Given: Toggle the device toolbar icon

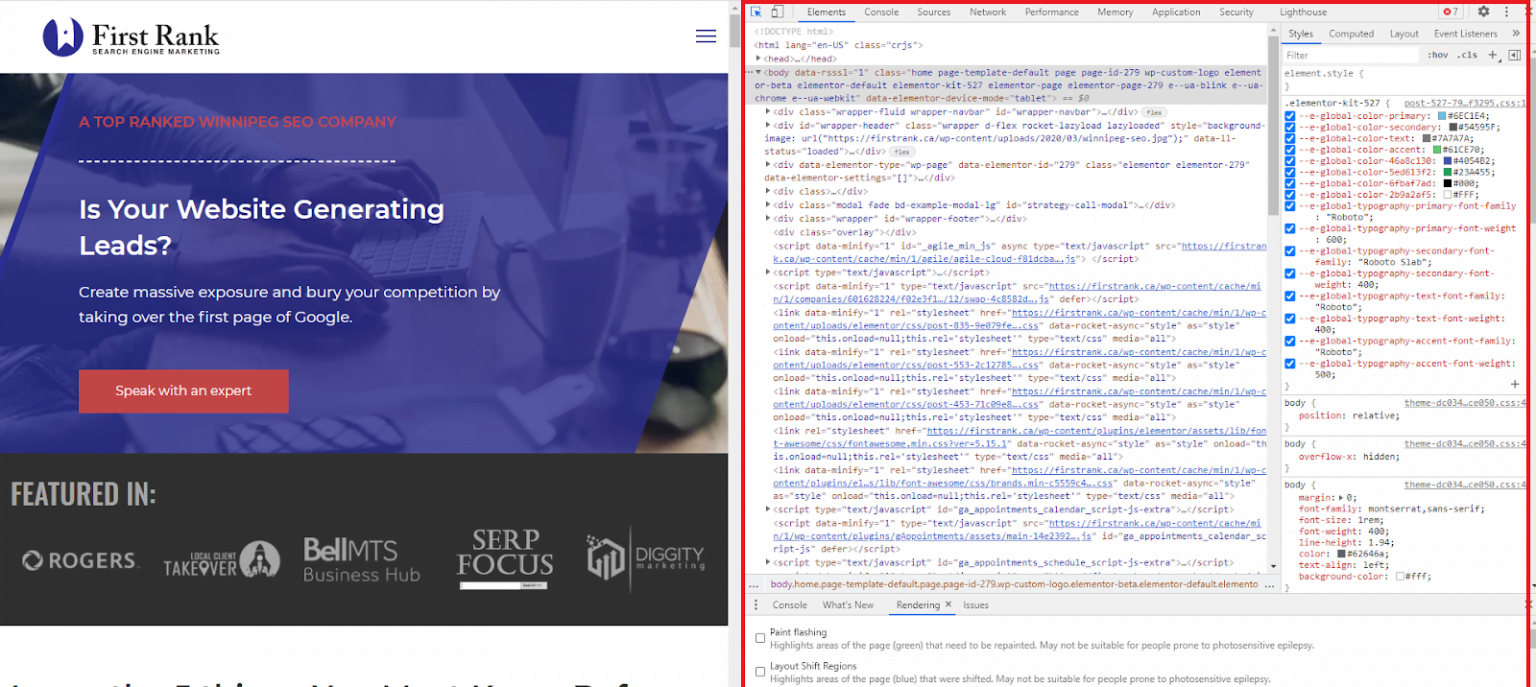Looking at the screenshot, I should click(778, 12).
